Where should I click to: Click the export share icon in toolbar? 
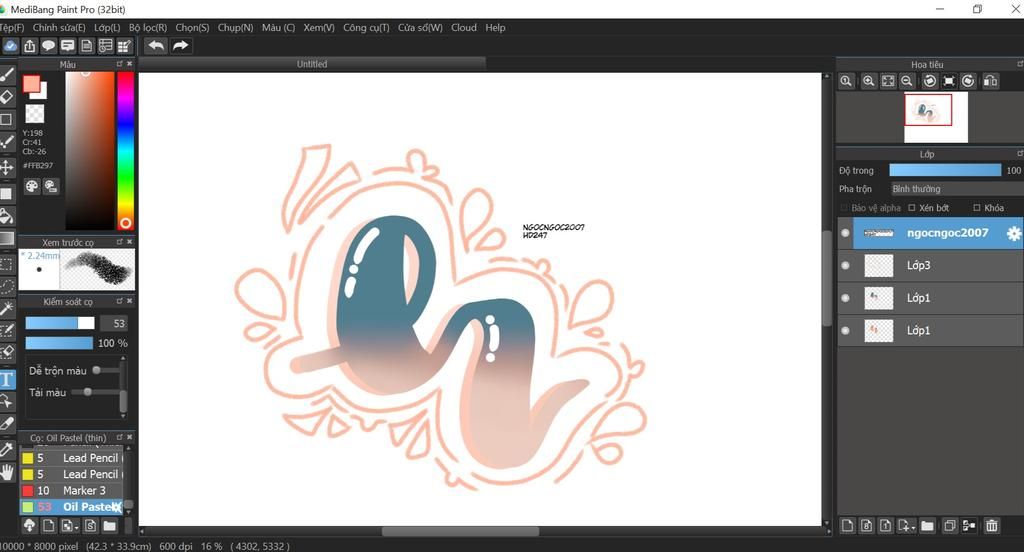[30, 46]
